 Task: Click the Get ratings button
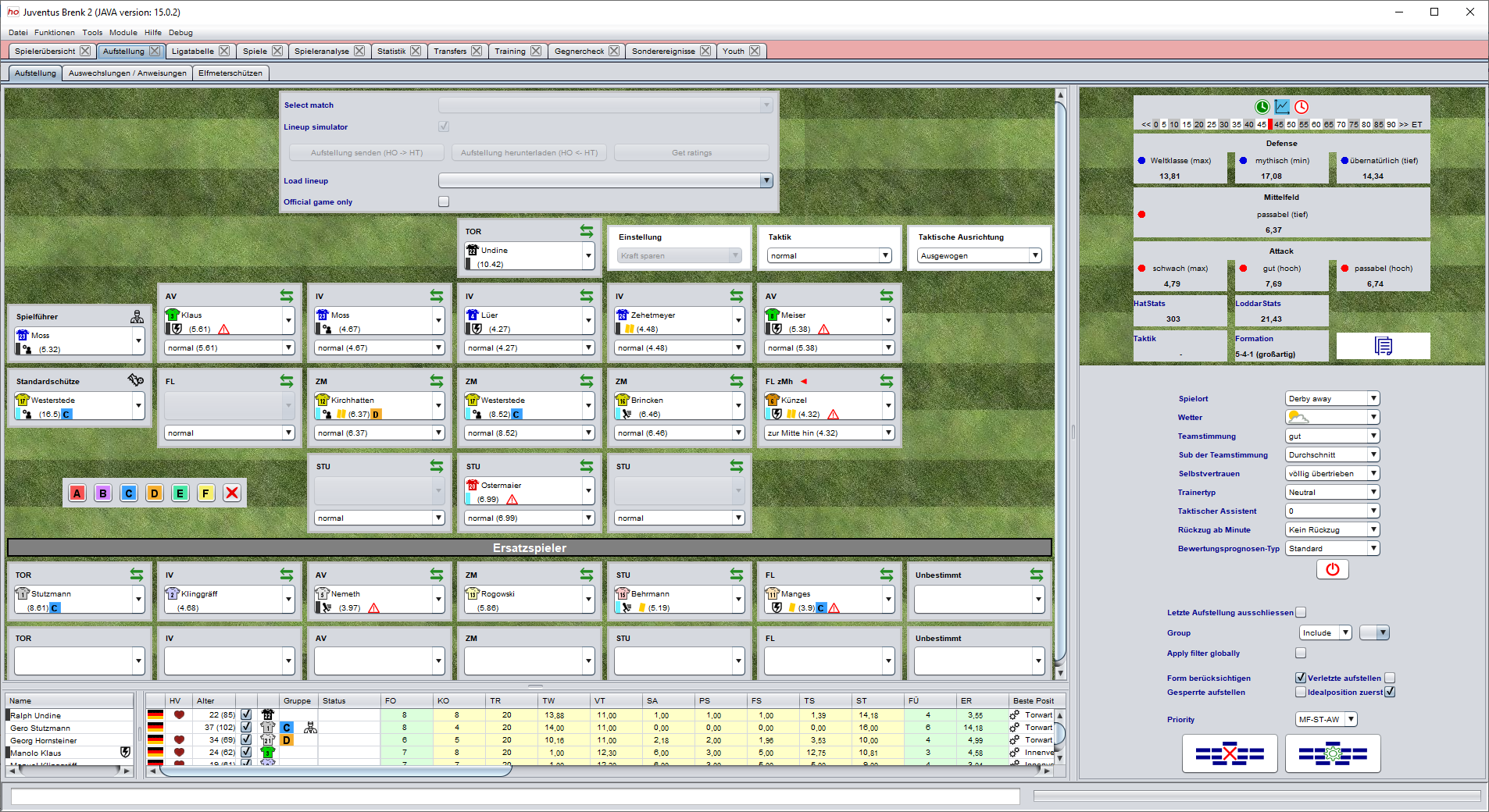pyautogui.click(x=691, y=152)
